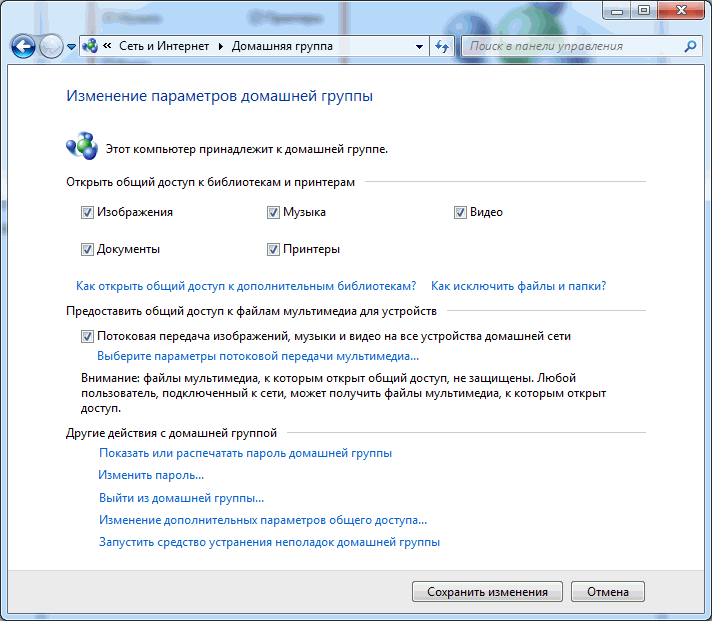Viewport: 712px width, 621px height.
Task: Click Запустить средство устранения неполадок link
Action: [269, 542]
